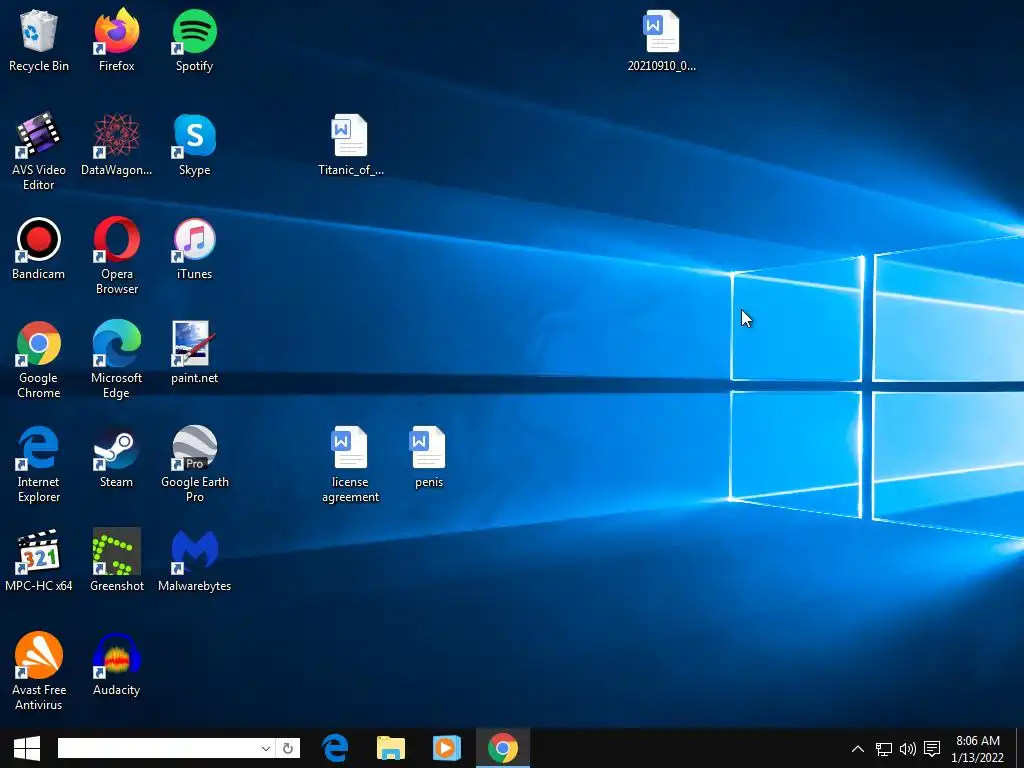Click the Show desktop strip at taskbar end

(1020, 748)
